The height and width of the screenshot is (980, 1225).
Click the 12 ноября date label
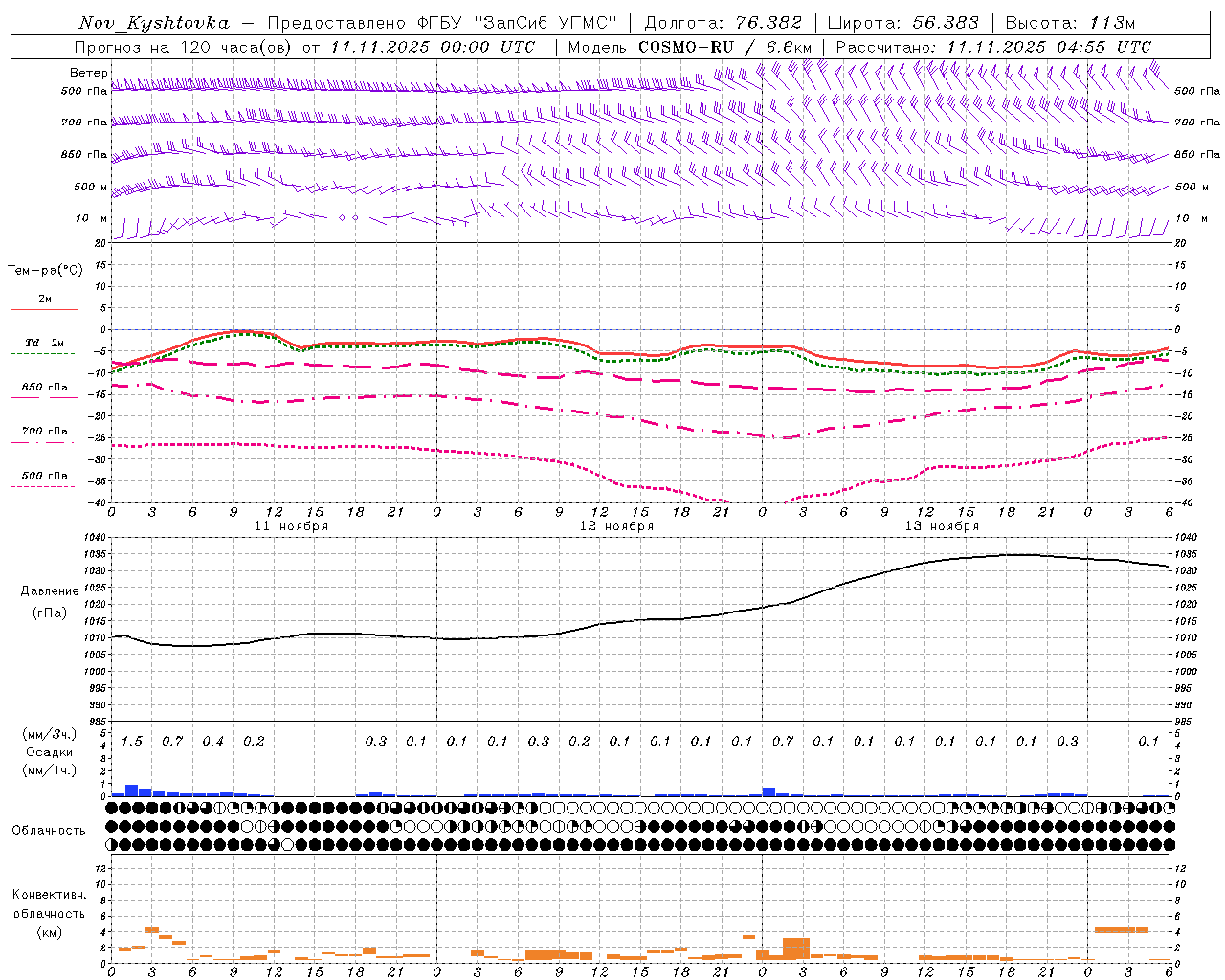[x=616, y=526]
